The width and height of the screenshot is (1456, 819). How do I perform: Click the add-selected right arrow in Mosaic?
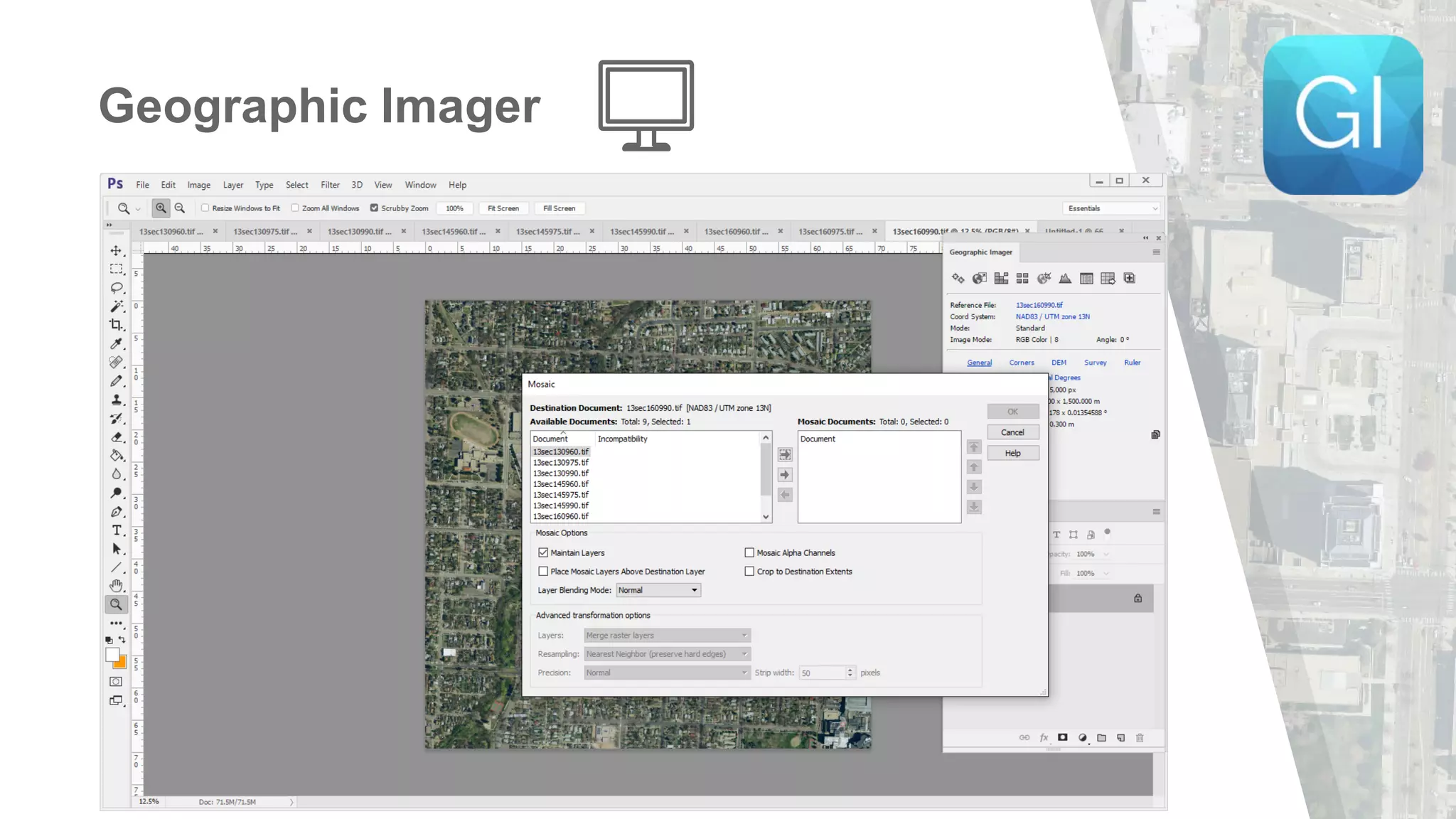pyautogui.click(x=785, y=474)
